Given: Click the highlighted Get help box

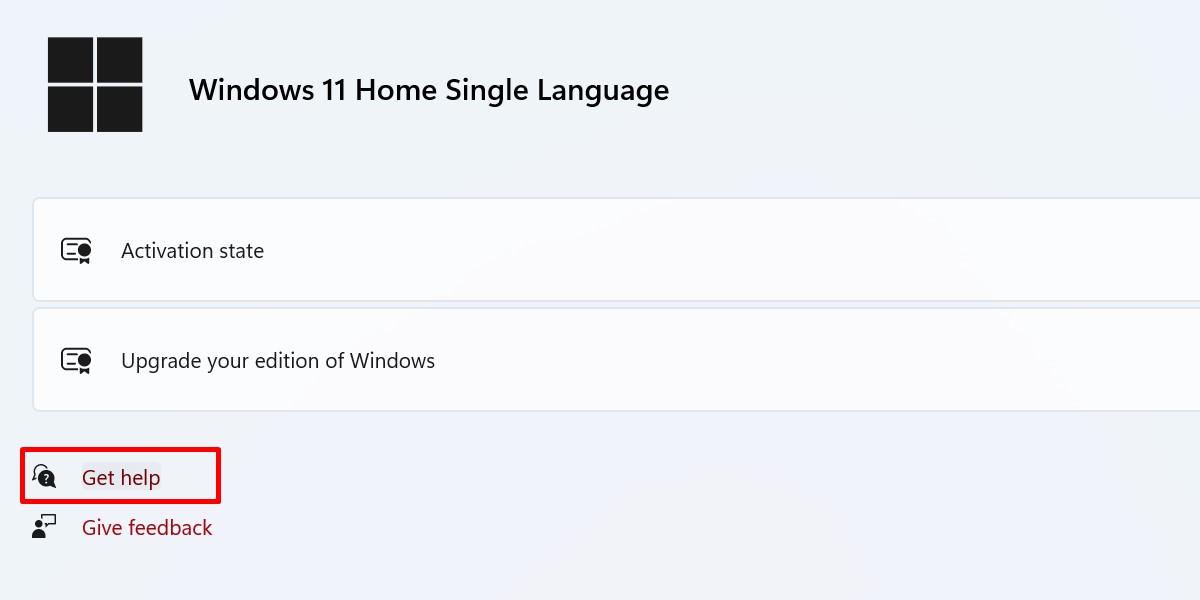Looking at the screenshot, I should pyautogui.click(x=120, y=476).
